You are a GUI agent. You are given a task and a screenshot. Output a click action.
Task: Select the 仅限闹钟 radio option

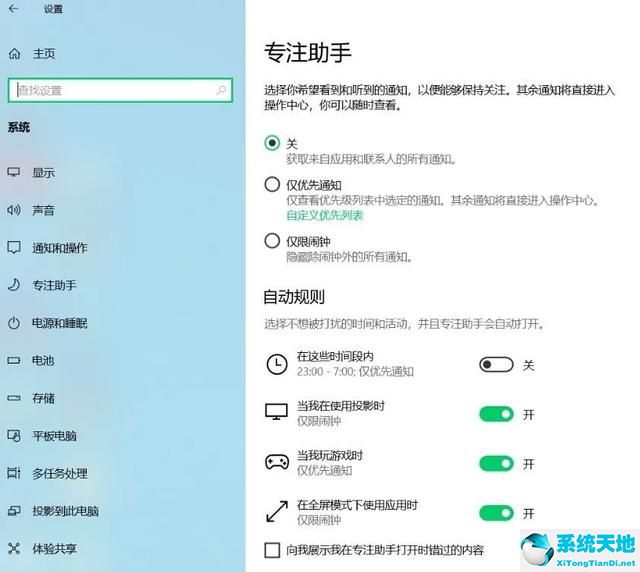(272, 241)
